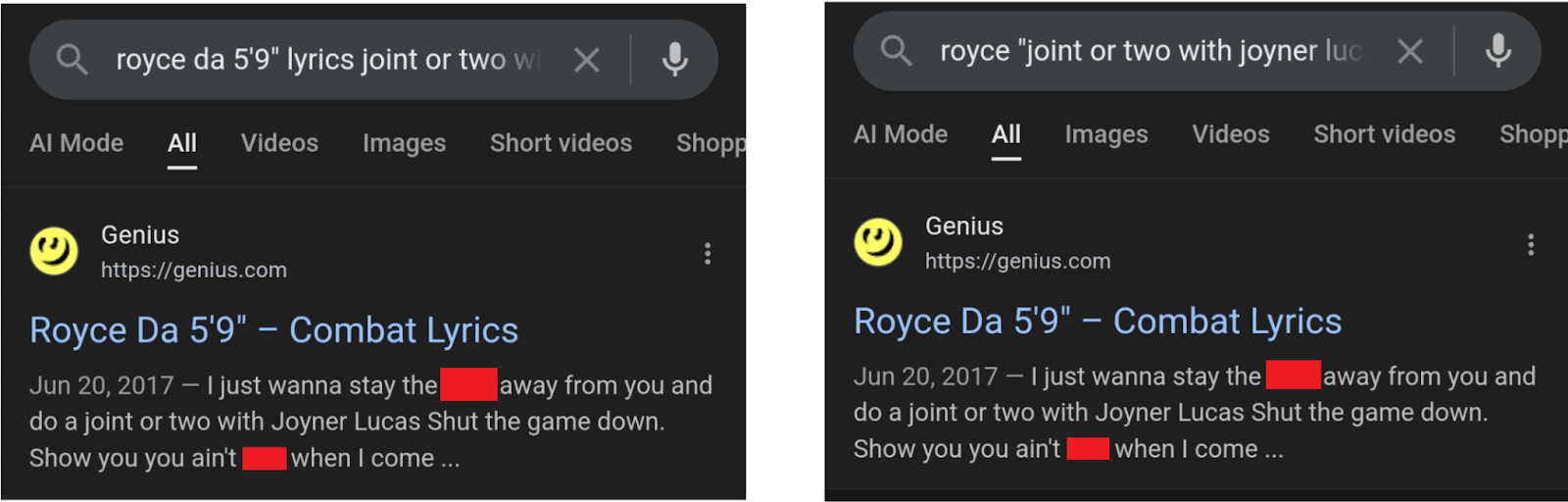
Task: Click Genius site name in right result
Action: 964,226
